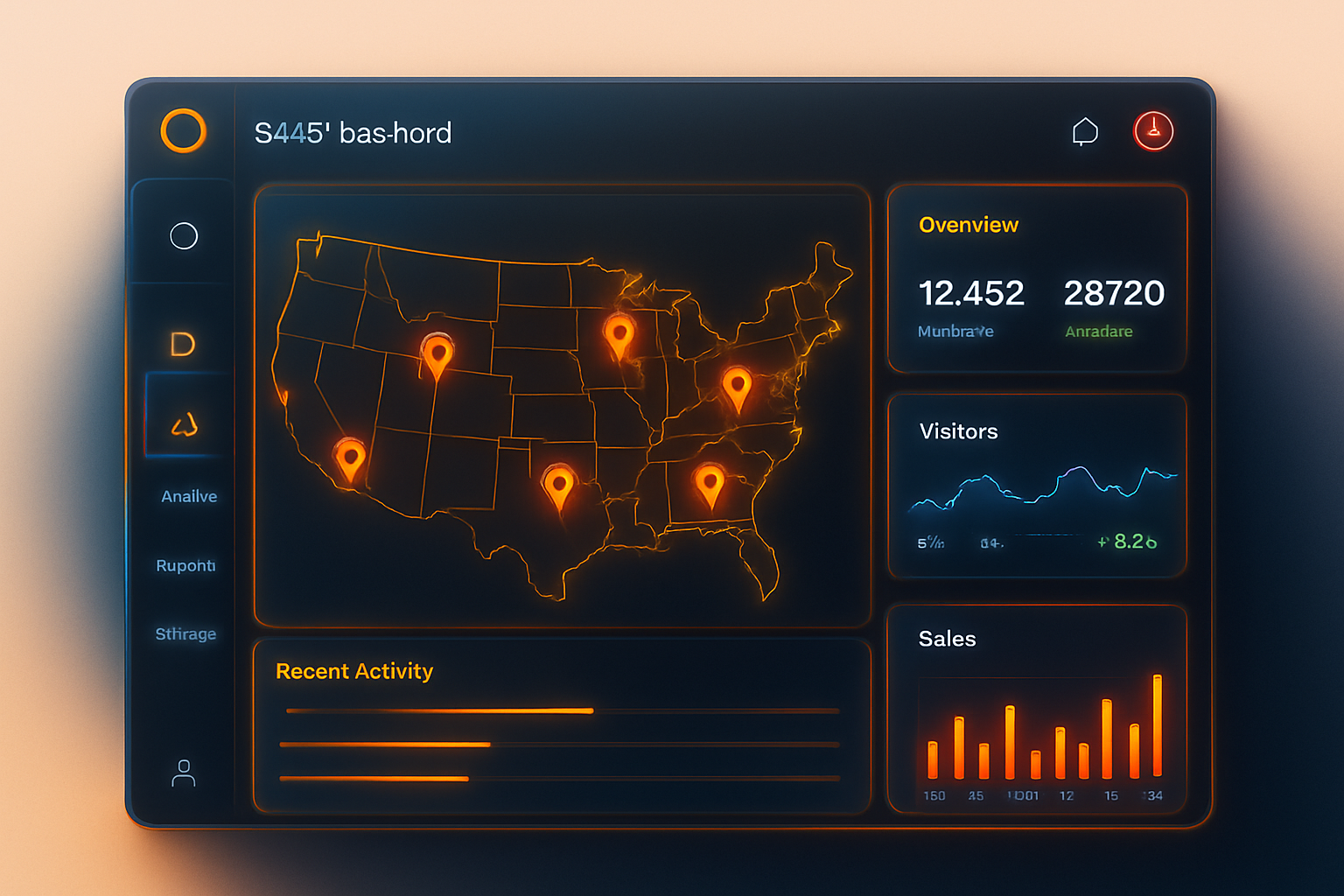Click the orange ring logo icon
Viewport: 1344px width, 896px height.
coord(184,131)
